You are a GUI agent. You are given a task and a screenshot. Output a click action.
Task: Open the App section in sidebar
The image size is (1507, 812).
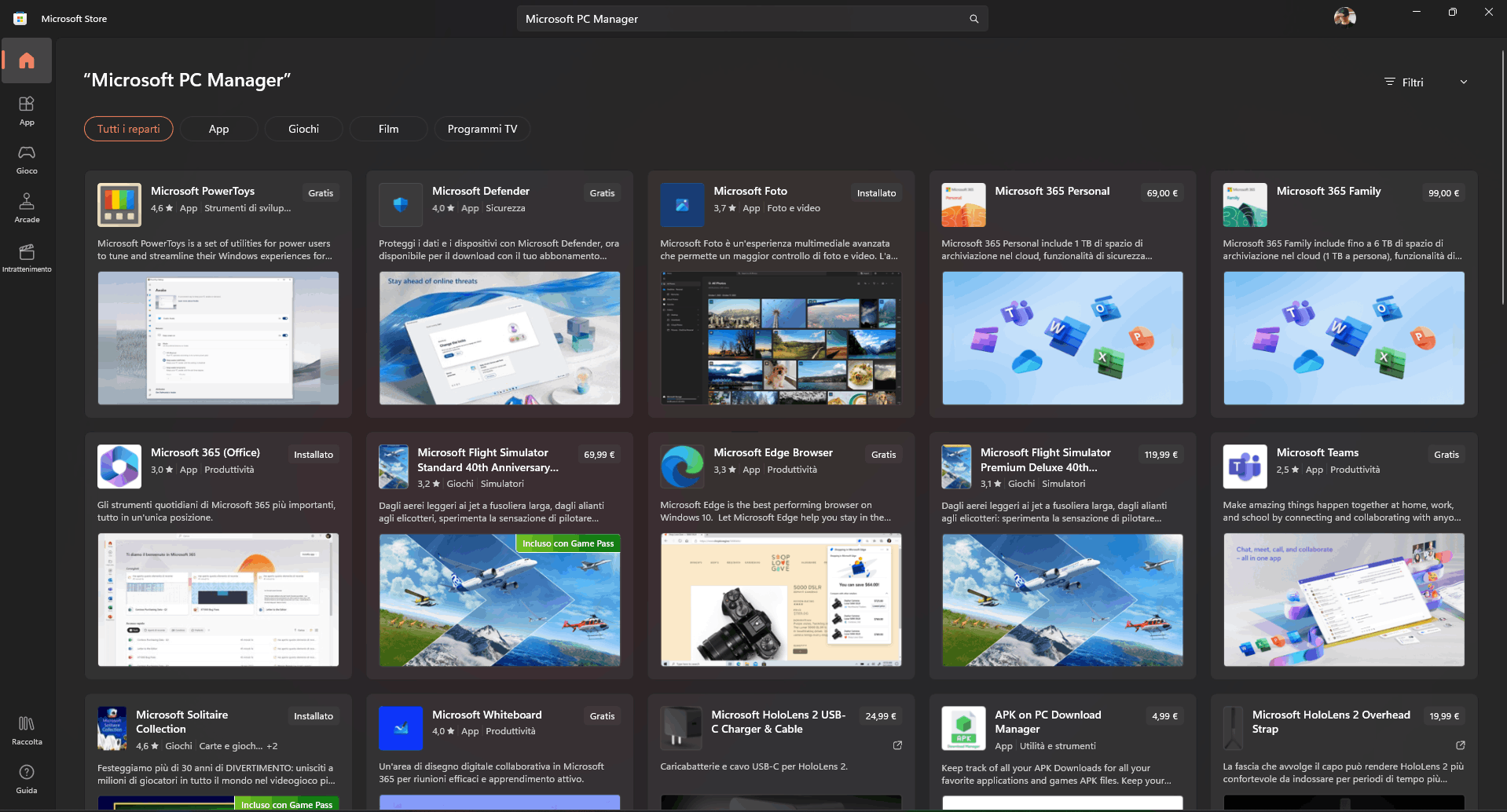pyautogui.click(x=27, y=110)
